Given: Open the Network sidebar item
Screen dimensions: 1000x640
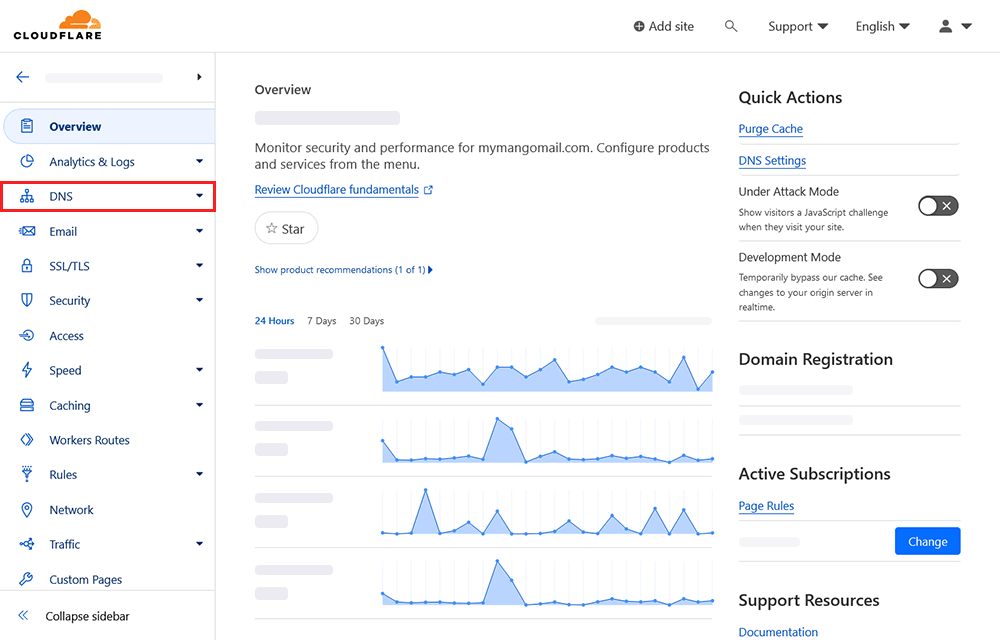Looking at the screenshot, I should [x=108, y=509].
